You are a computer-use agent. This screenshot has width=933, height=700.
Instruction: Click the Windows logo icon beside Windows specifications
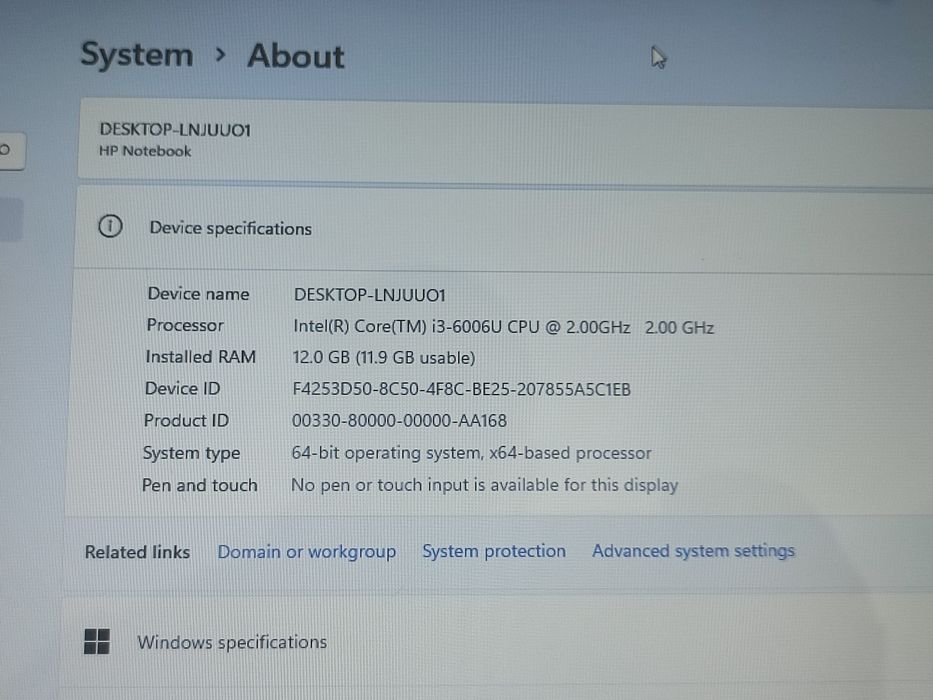click(96, 642)
